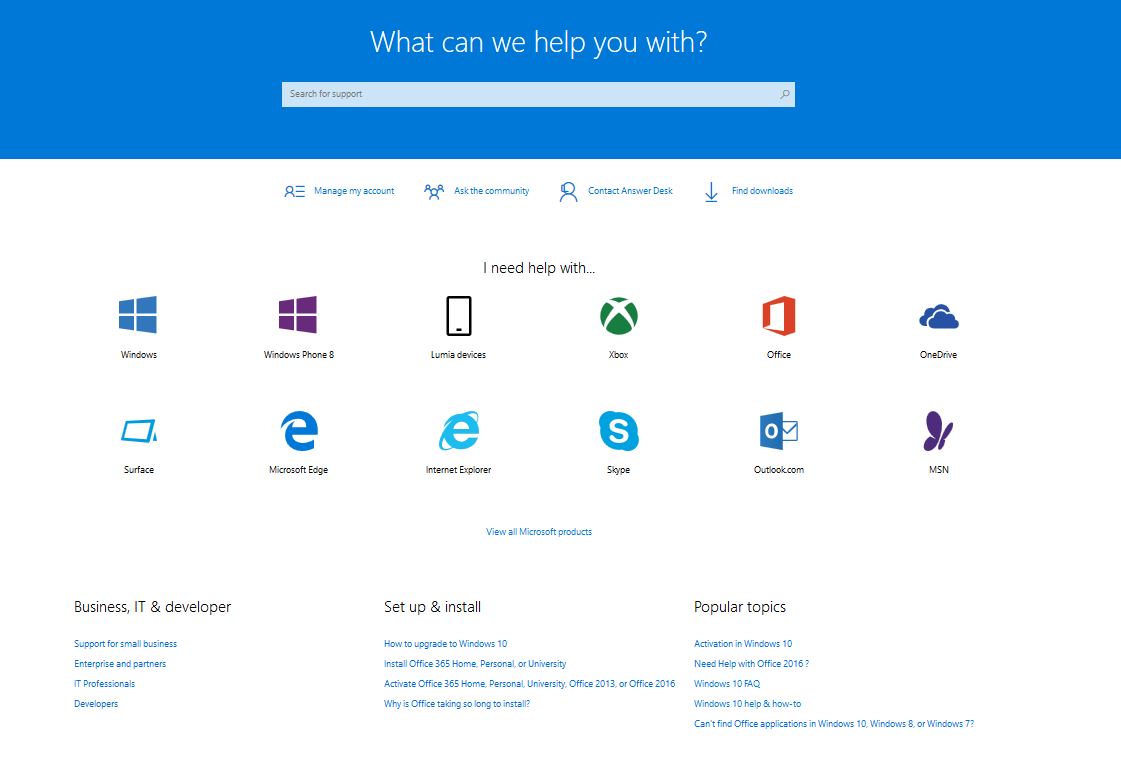Open MSN butterfly icon

tap(938, 430)
